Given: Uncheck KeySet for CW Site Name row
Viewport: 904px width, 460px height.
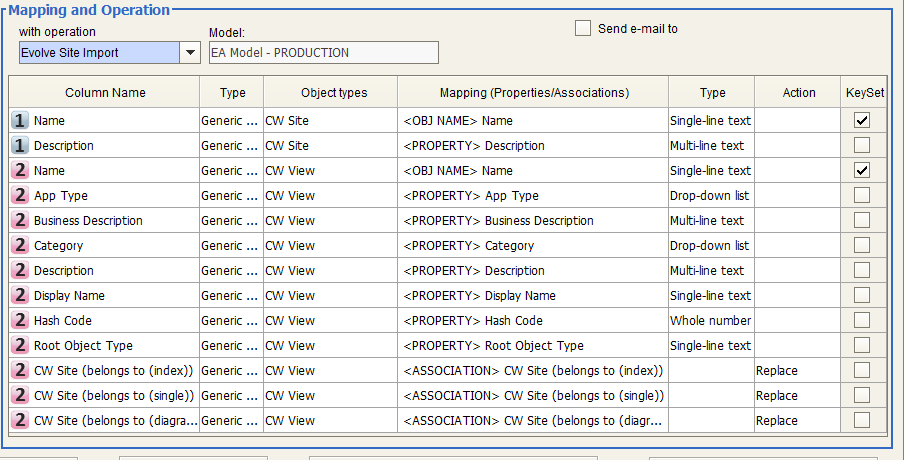Looking at the screenshot, I should pos(861,120).
